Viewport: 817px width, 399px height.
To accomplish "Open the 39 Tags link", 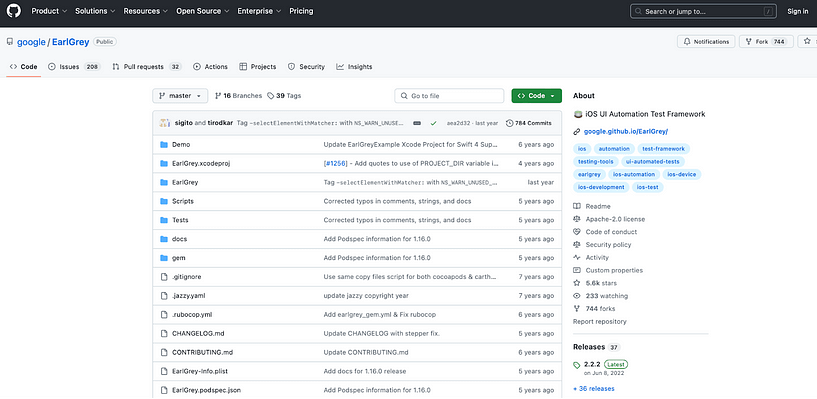I will (x=284, y=96).
